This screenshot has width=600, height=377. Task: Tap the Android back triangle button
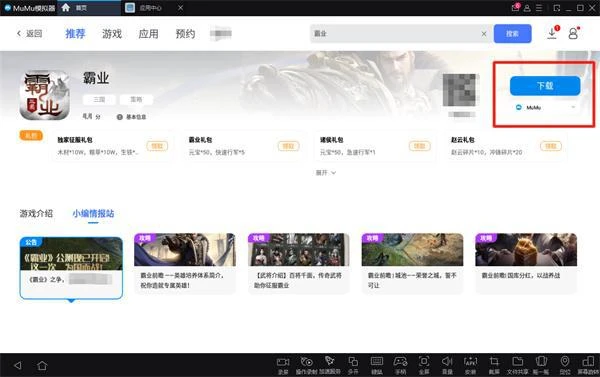click(x=18, y=366)
